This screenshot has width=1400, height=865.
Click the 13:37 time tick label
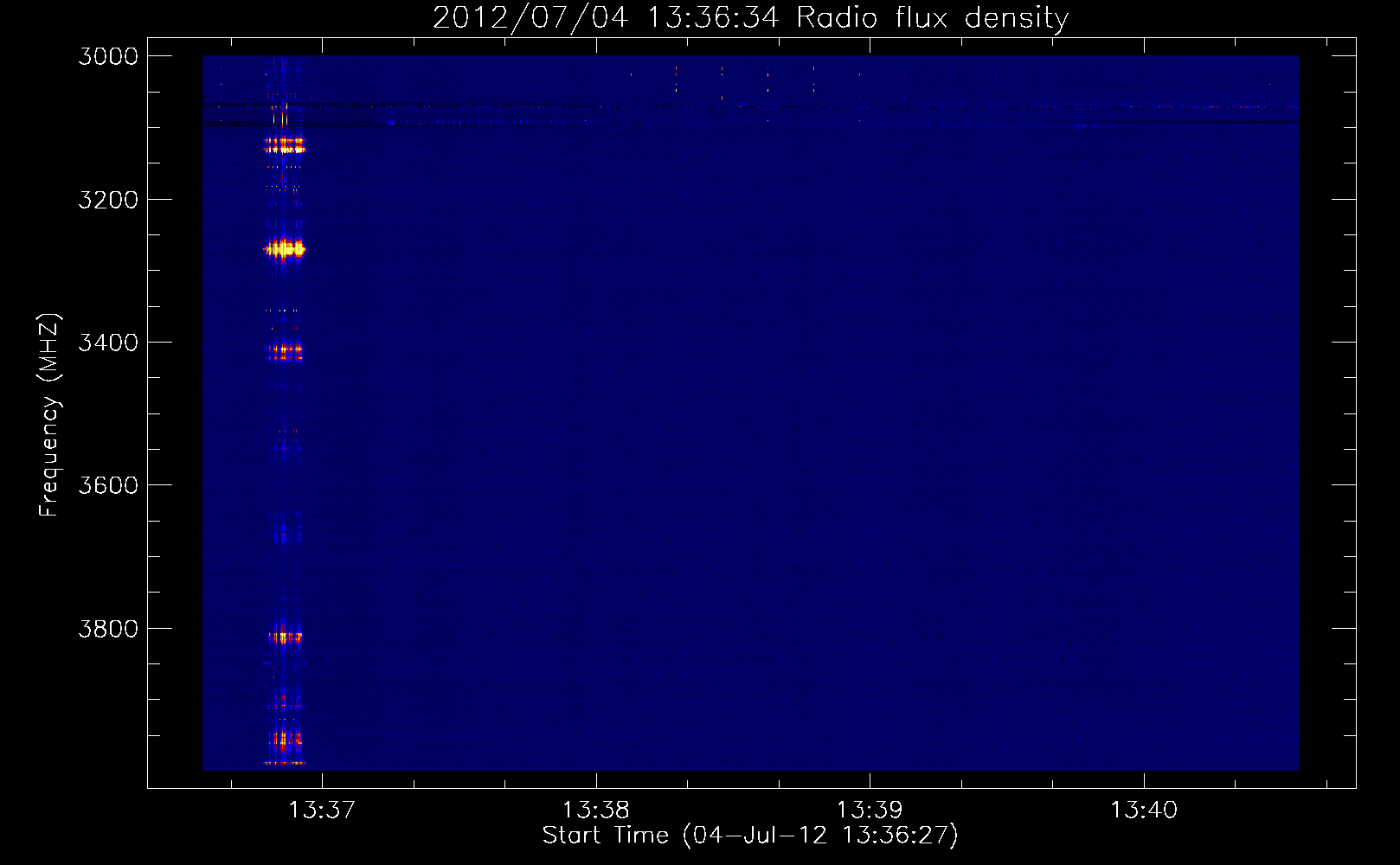pyautogui.click(x=322, y=810)
